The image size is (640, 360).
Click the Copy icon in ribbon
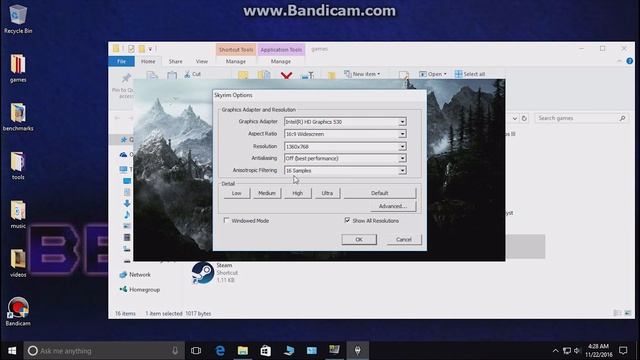coord(152,76)
